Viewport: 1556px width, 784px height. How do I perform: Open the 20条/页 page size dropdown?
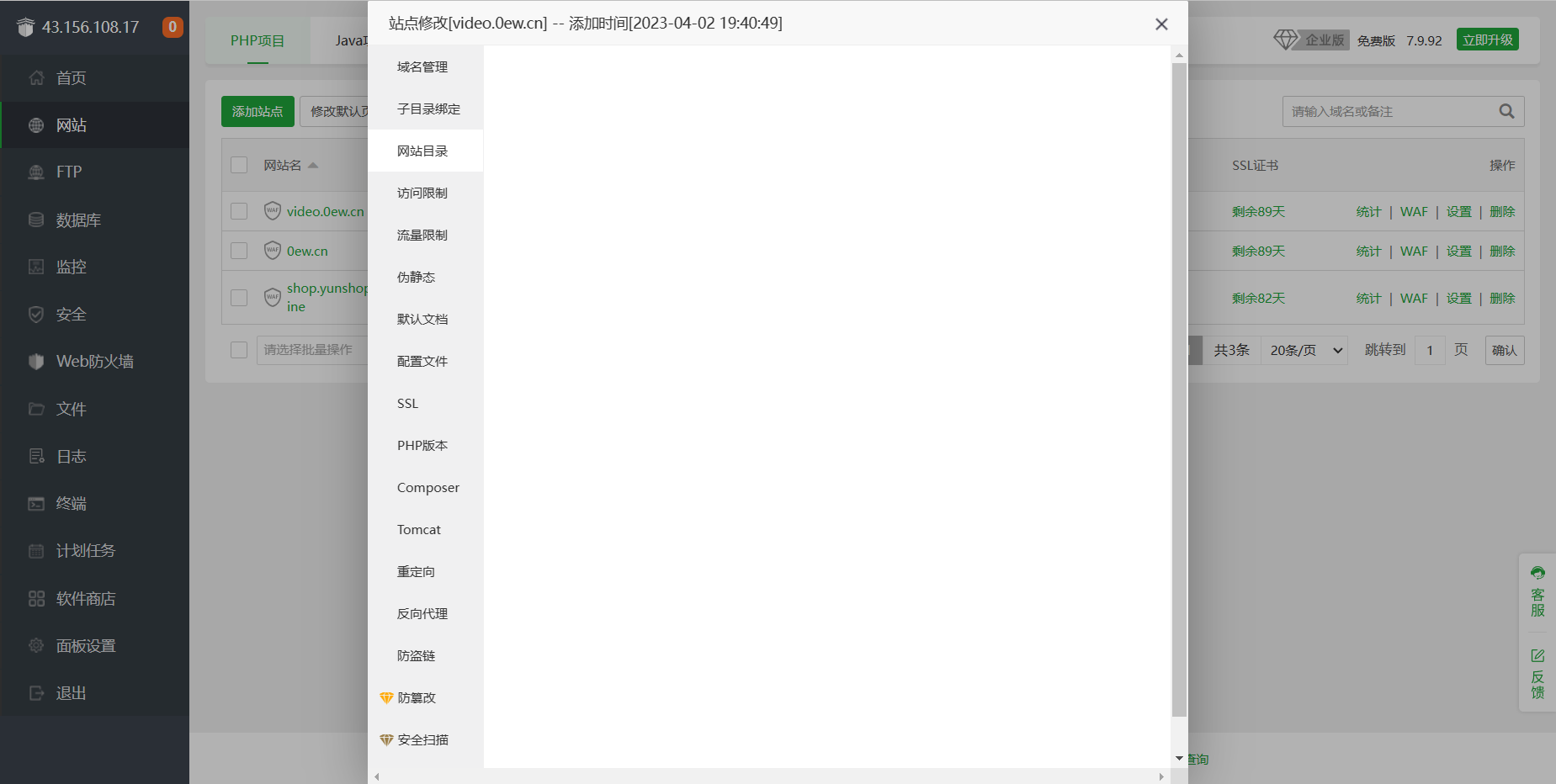(1304, 350)
